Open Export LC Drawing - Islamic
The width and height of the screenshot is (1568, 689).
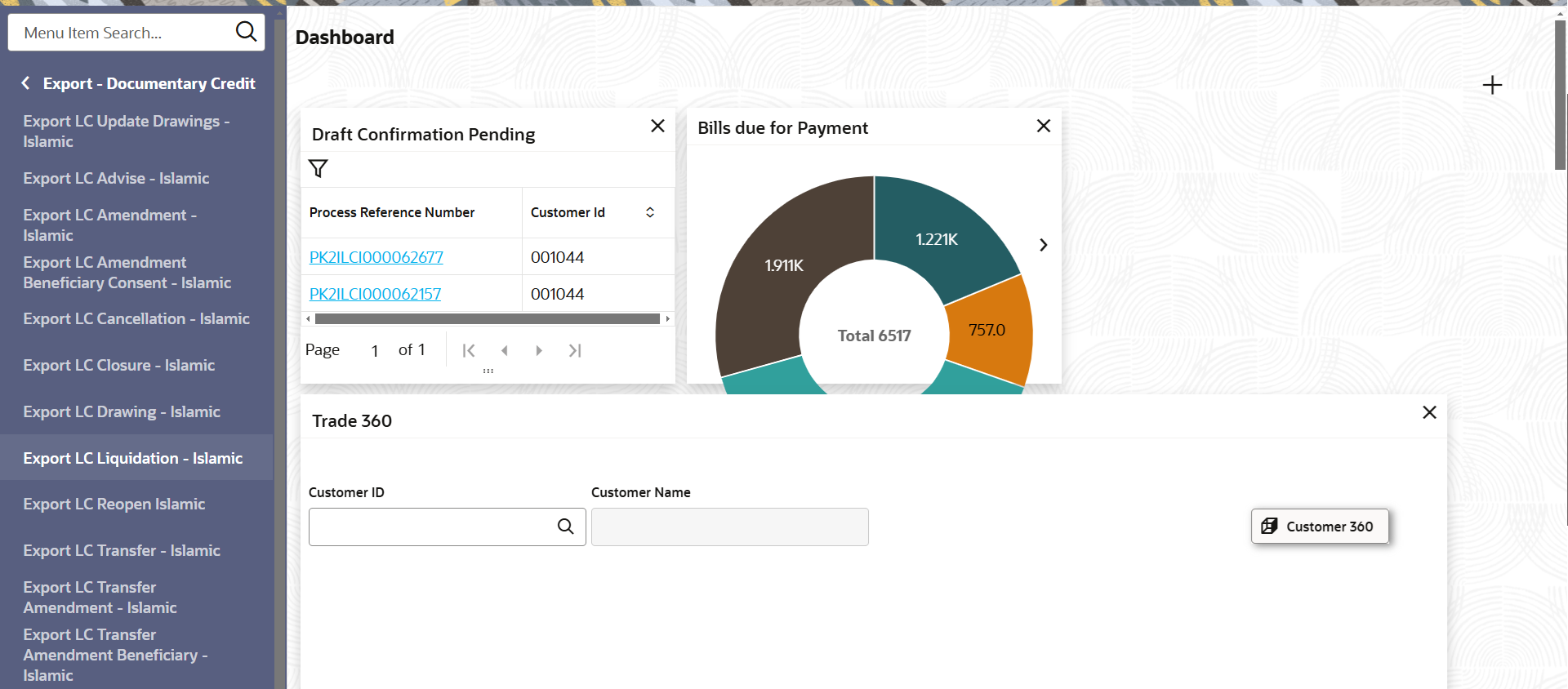(x=122, y=411)
